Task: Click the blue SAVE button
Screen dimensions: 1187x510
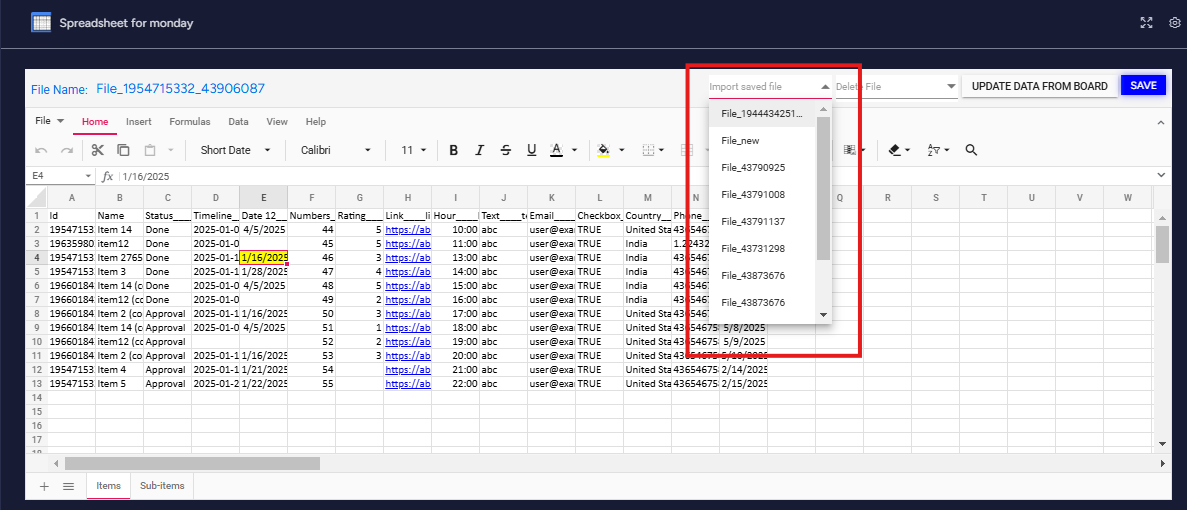Action: pos(1143,86)
